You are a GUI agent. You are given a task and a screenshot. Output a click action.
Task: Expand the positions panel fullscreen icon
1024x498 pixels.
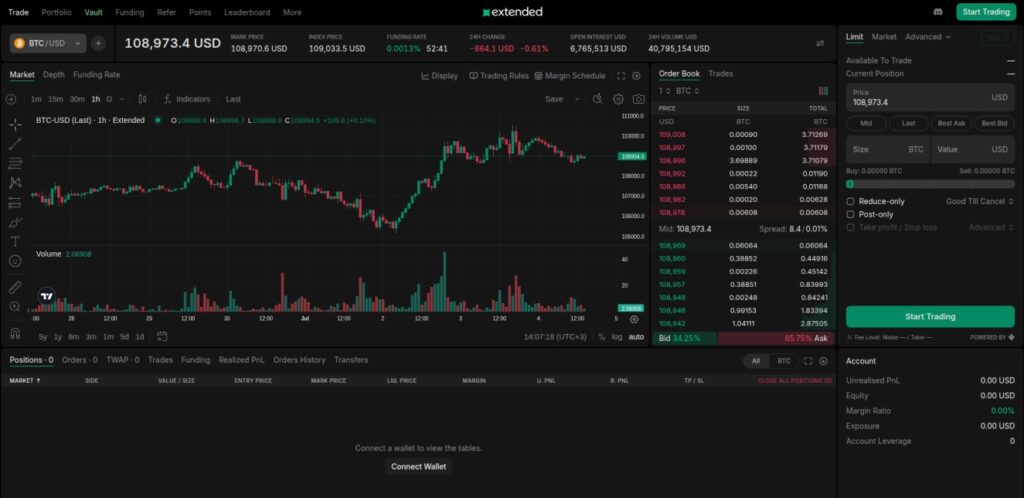pyautogui.click(x=808, y=361)
